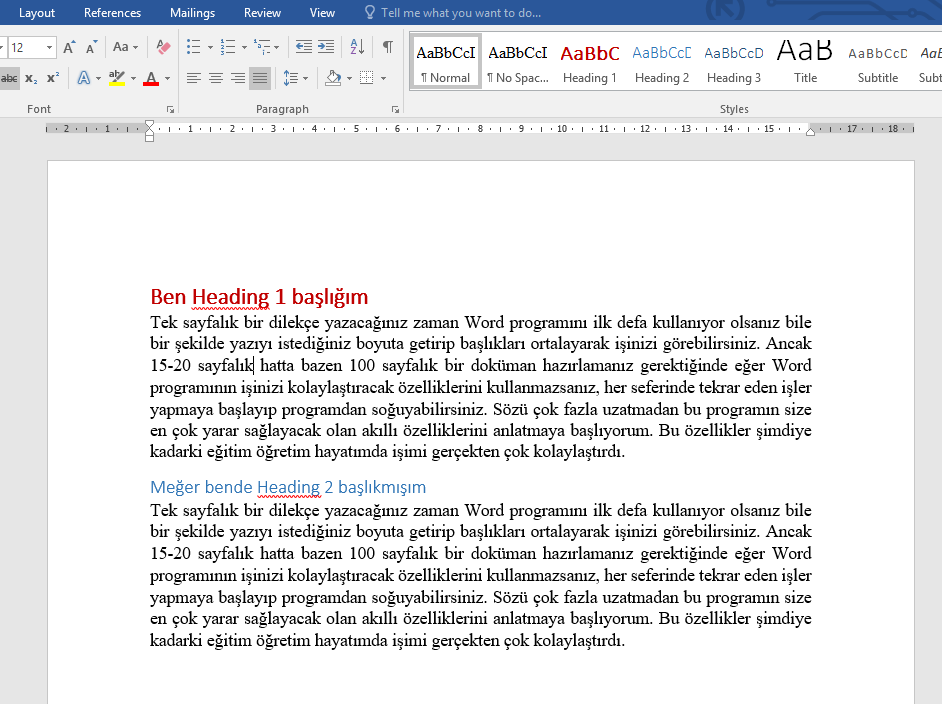The image size is (942, 704).
Task: Sort text A to Z
Action: pyautogui.click(x=357, y=47)
